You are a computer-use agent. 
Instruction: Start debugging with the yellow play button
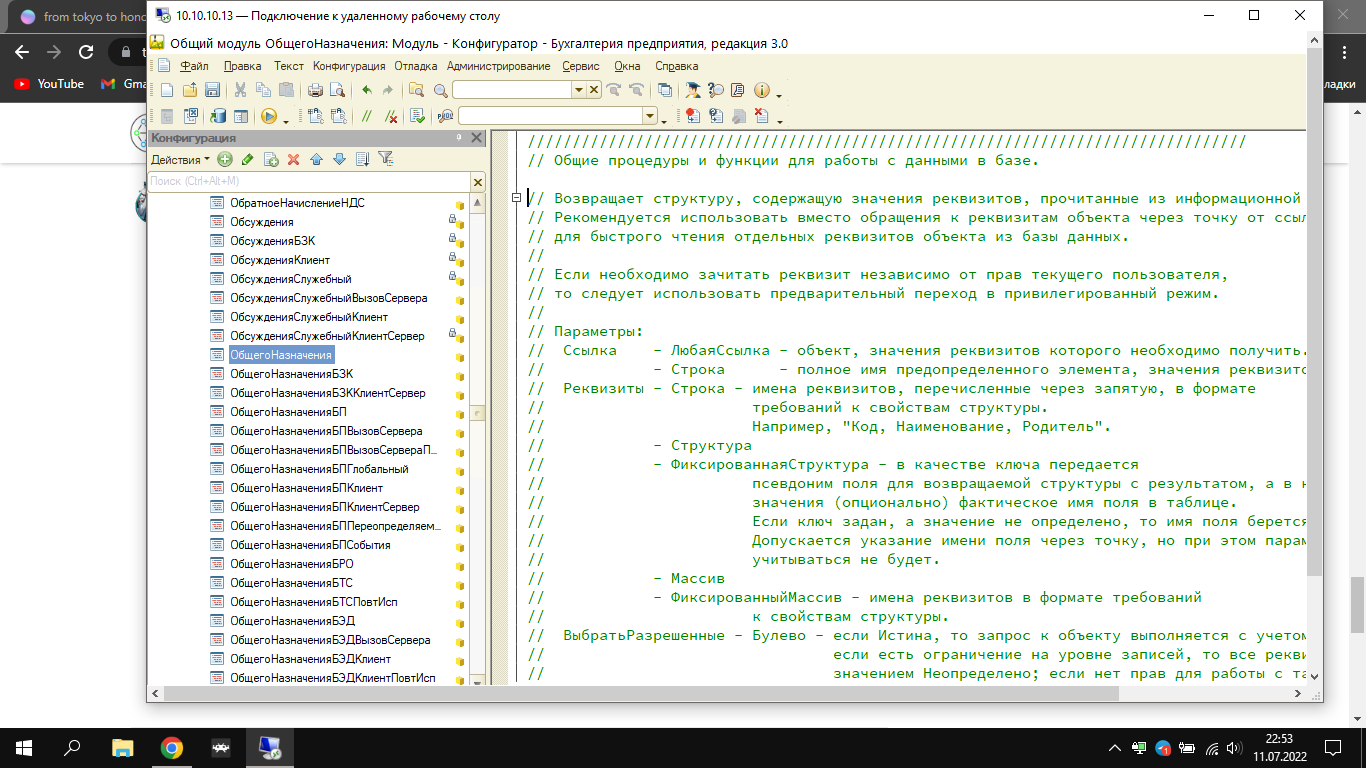click(x=268, y=116)
